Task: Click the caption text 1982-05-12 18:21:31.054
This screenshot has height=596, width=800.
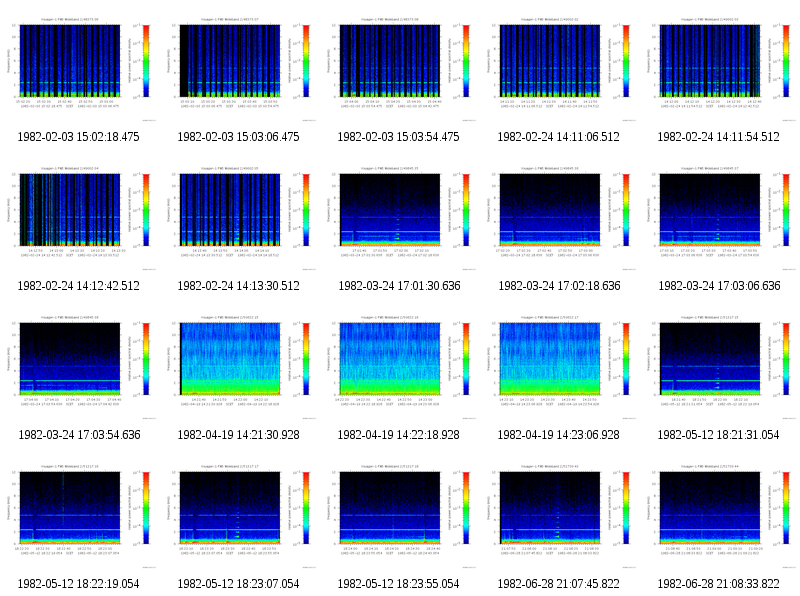Action: [x=718, y=435]
